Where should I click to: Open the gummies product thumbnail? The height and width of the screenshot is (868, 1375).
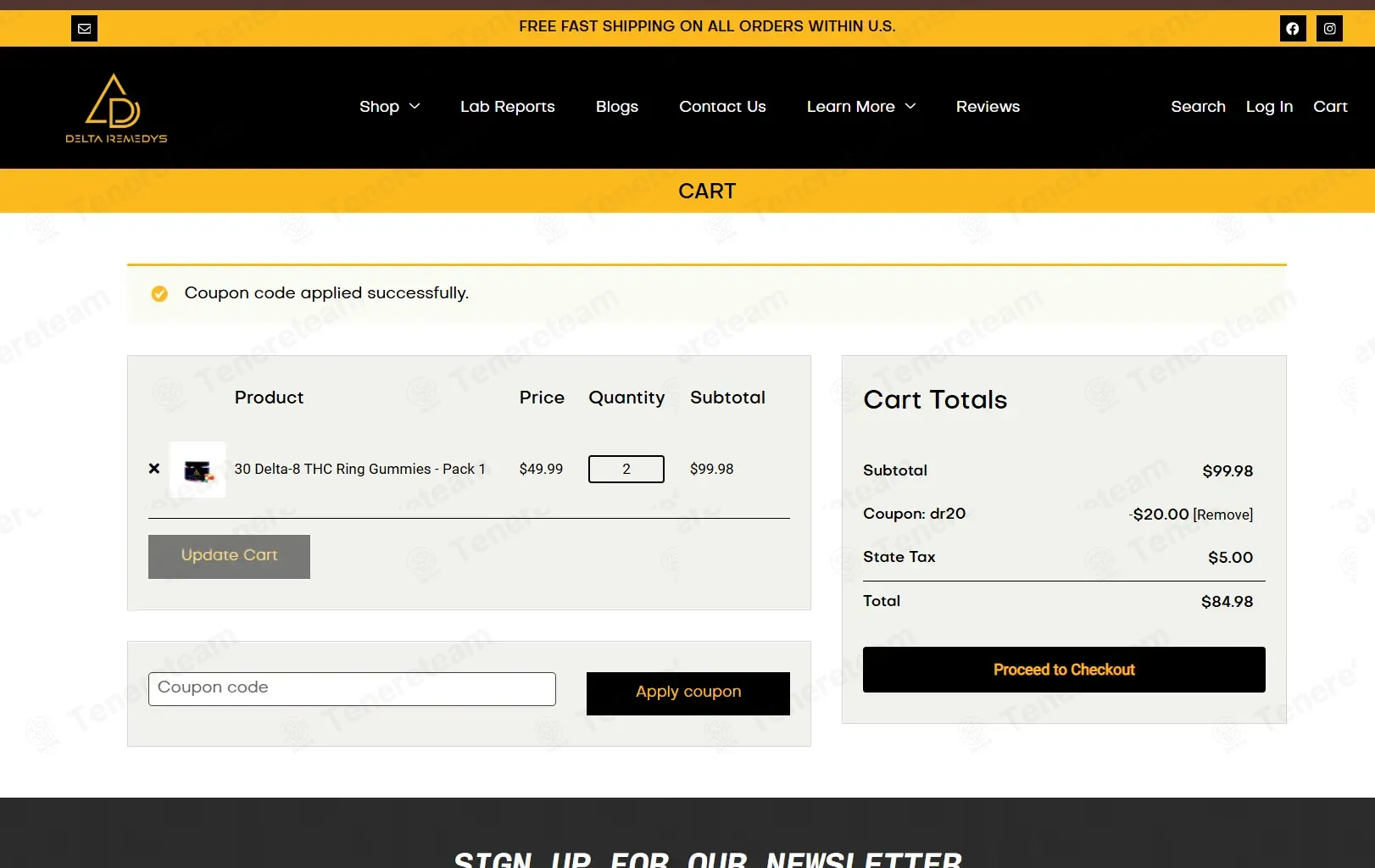(198, 469)
